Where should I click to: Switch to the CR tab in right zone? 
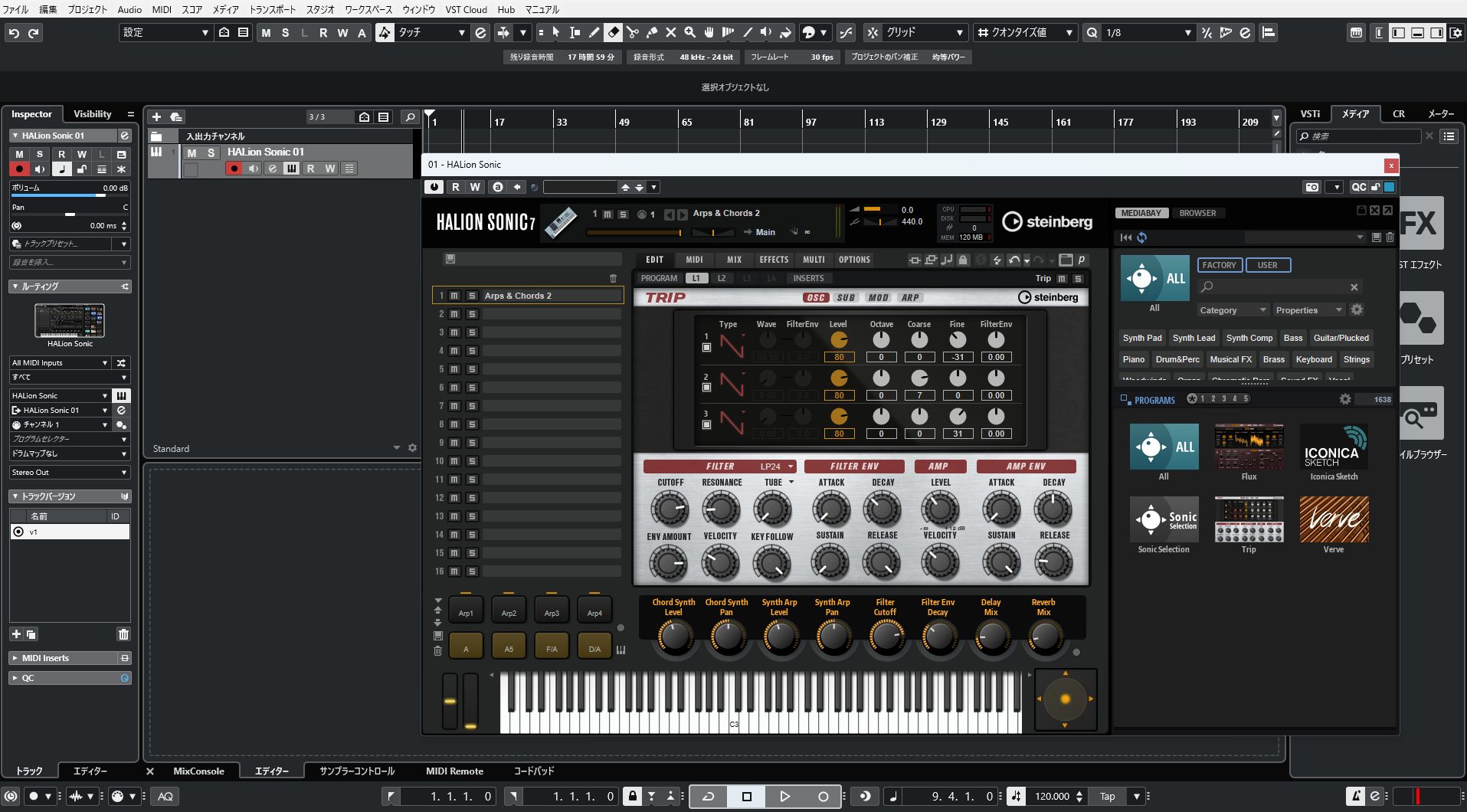[x=1398, y=113]
